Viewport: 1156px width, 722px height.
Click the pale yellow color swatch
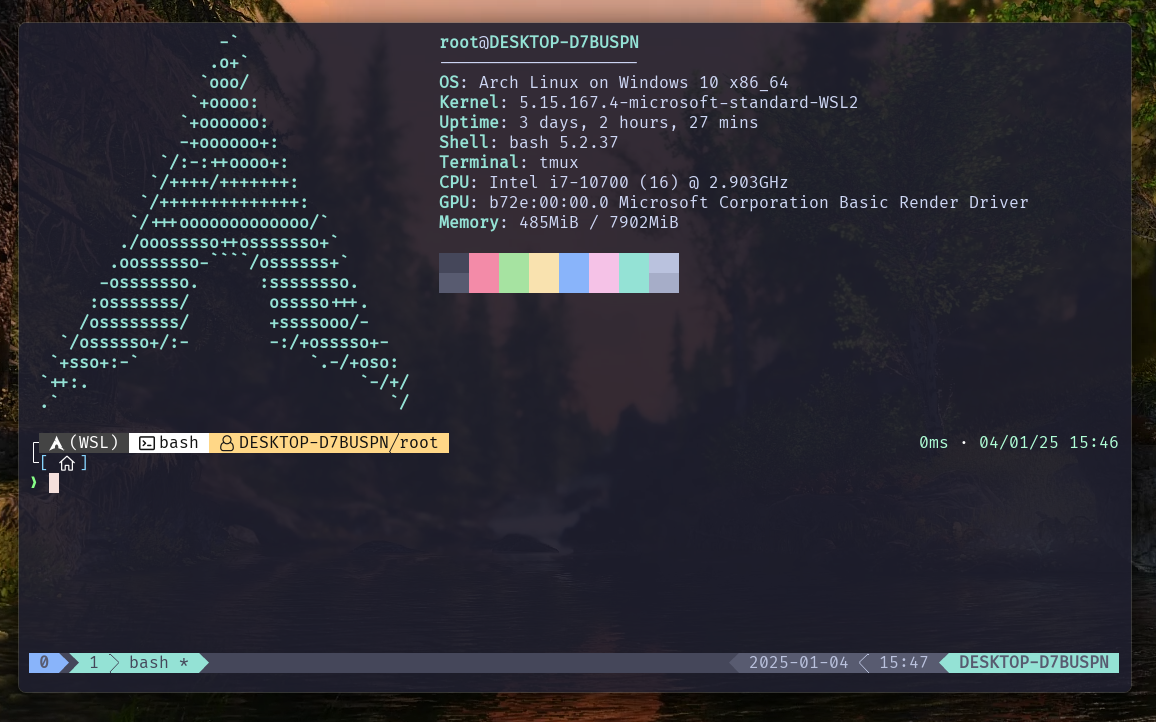[x=544, y=273]
